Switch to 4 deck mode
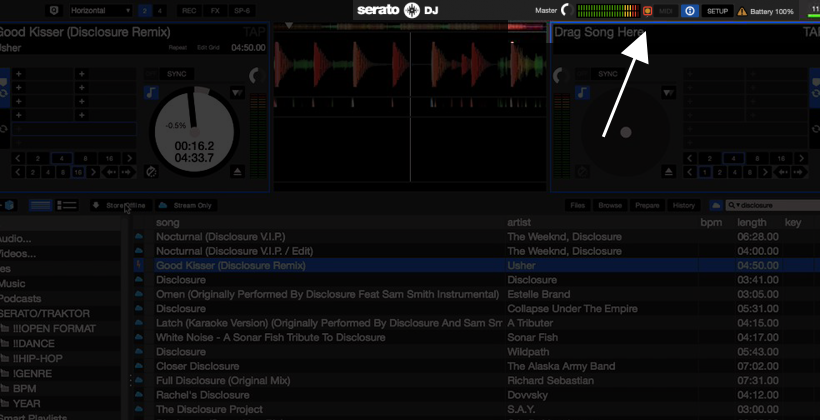The height and width of the screenshot is (420, 820). [x=160, y=10]
